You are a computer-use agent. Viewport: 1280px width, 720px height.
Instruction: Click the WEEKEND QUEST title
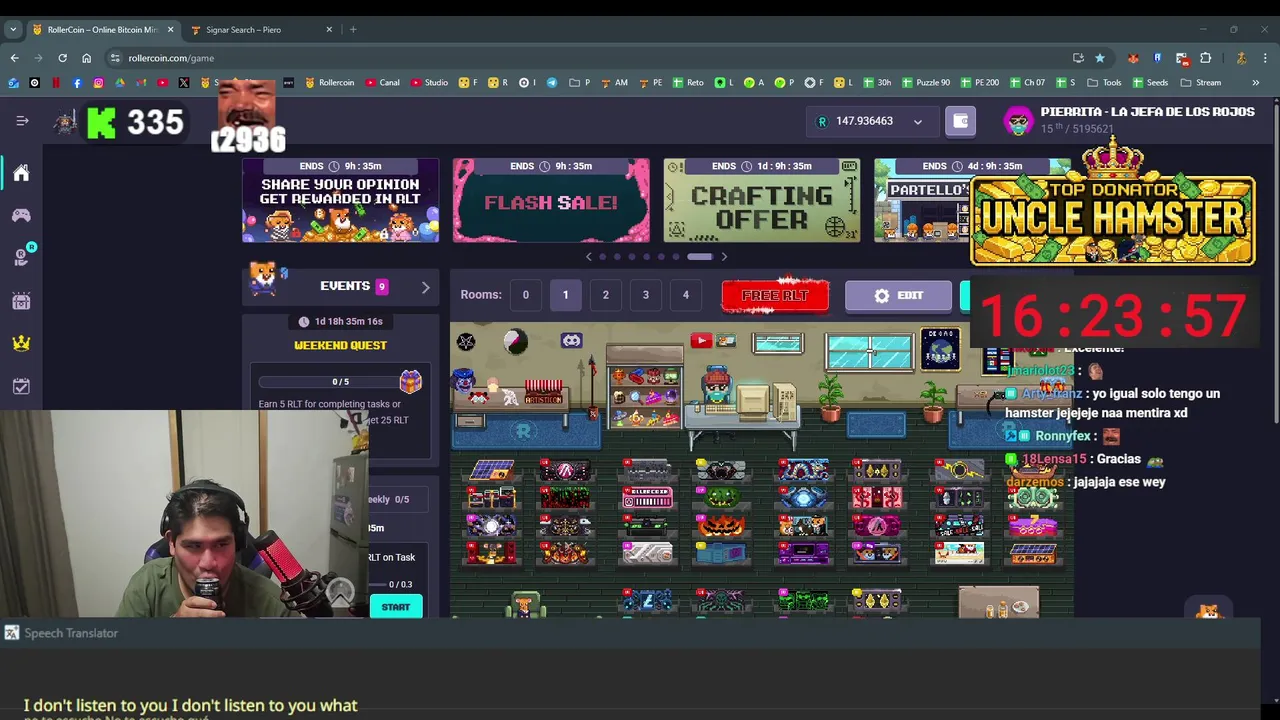pyautogui.click(x=340, y=345)
